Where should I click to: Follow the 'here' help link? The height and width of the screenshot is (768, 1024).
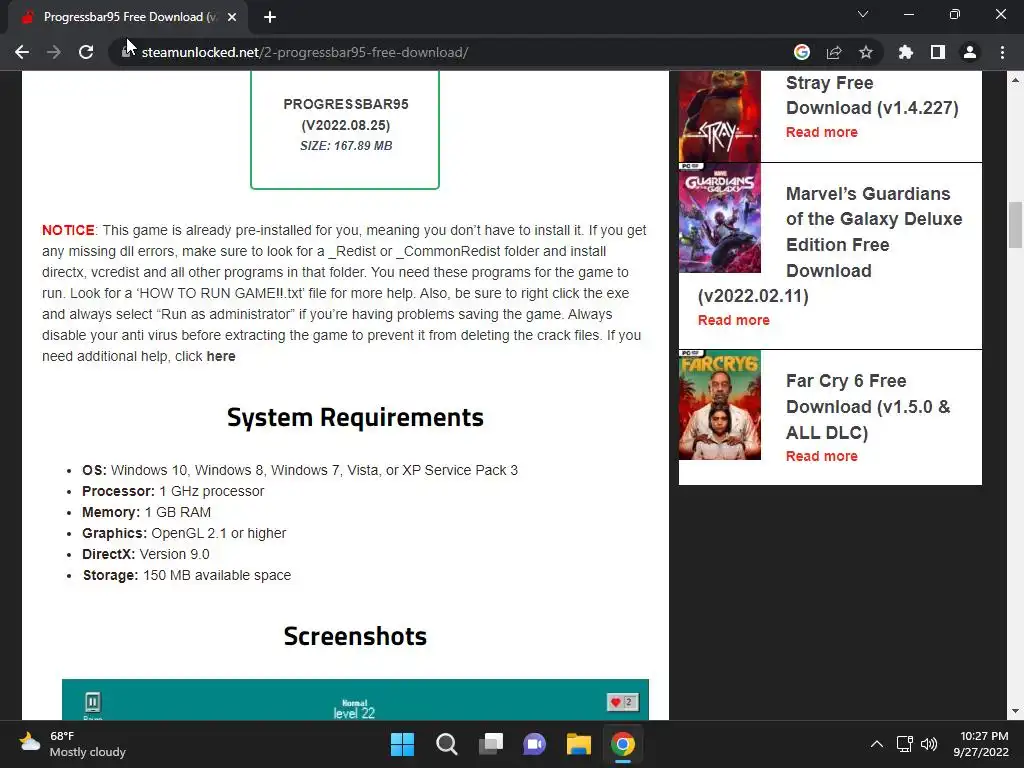point(221,356)
